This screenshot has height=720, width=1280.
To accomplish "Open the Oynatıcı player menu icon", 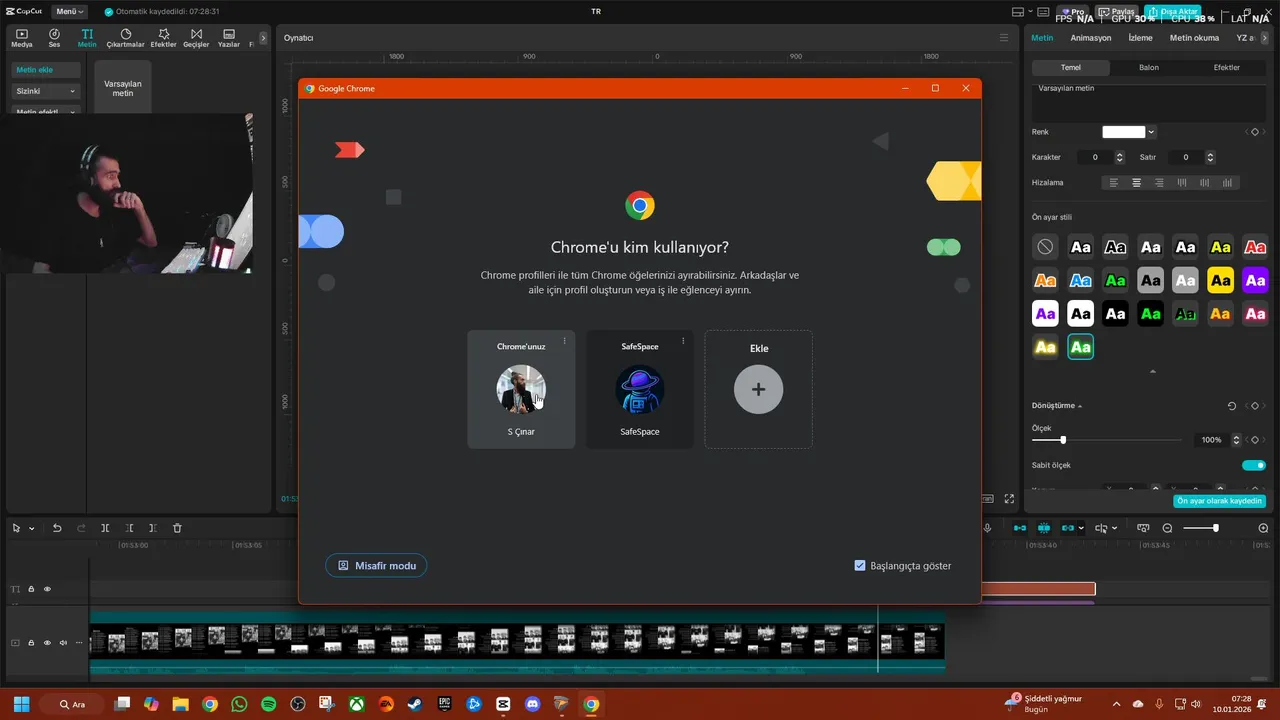I will 1004,38.
